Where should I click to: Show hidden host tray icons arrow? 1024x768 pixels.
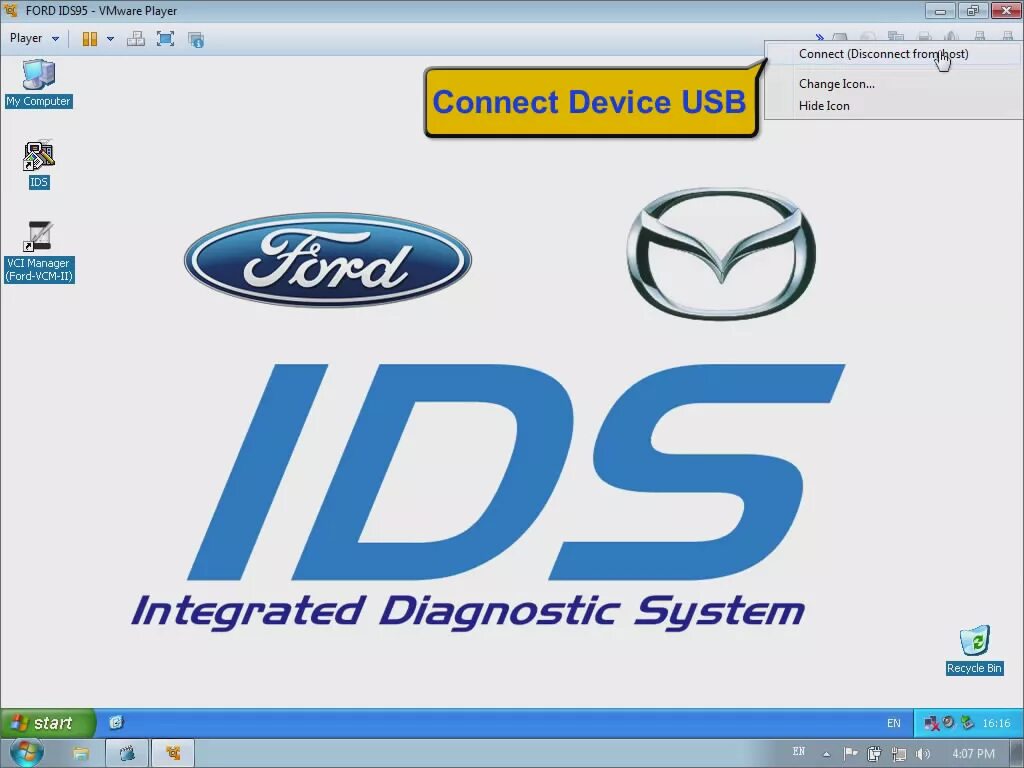827,754
